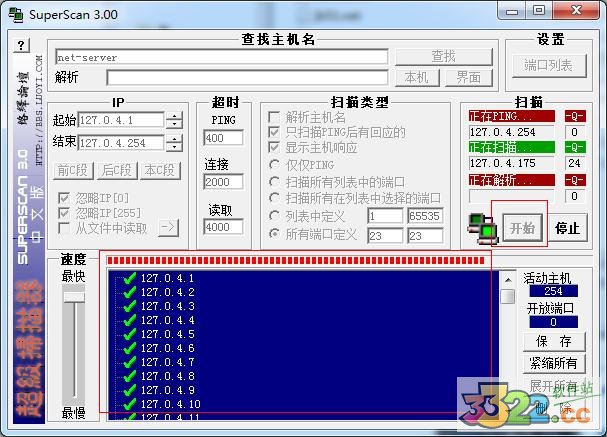This screenshot has height=437, width=607.
Task: Select the 列表中定义 radio option
Action: 274,216
